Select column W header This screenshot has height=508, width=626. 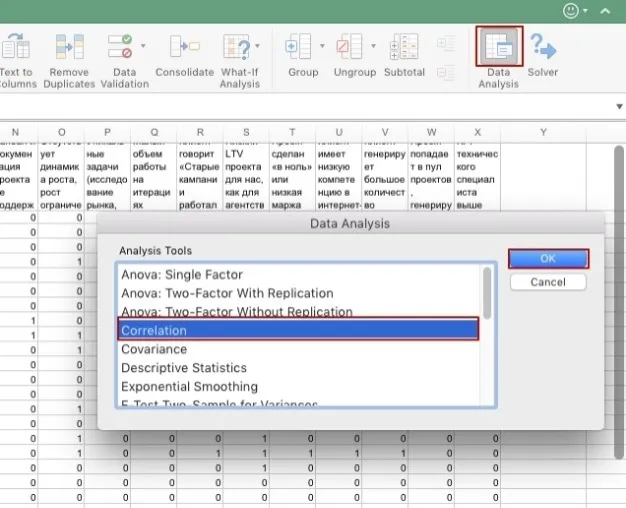click(431, 132)
